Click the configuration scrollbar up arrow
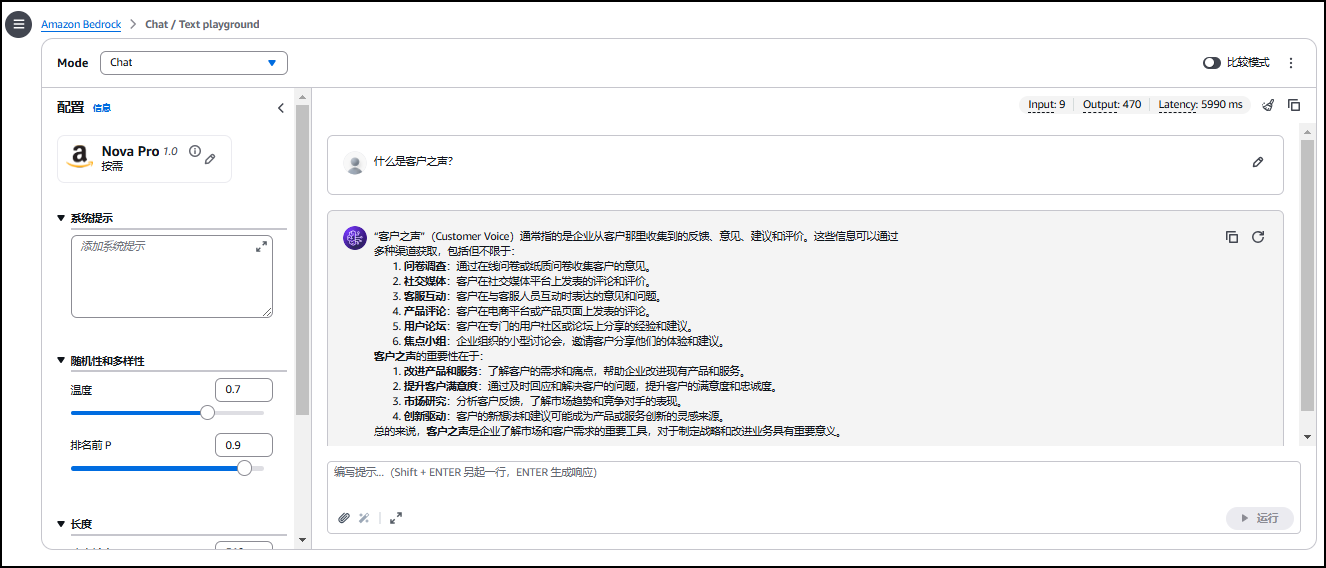The width and height of the screenshot is (1326, 568). (x=302, y=95)
